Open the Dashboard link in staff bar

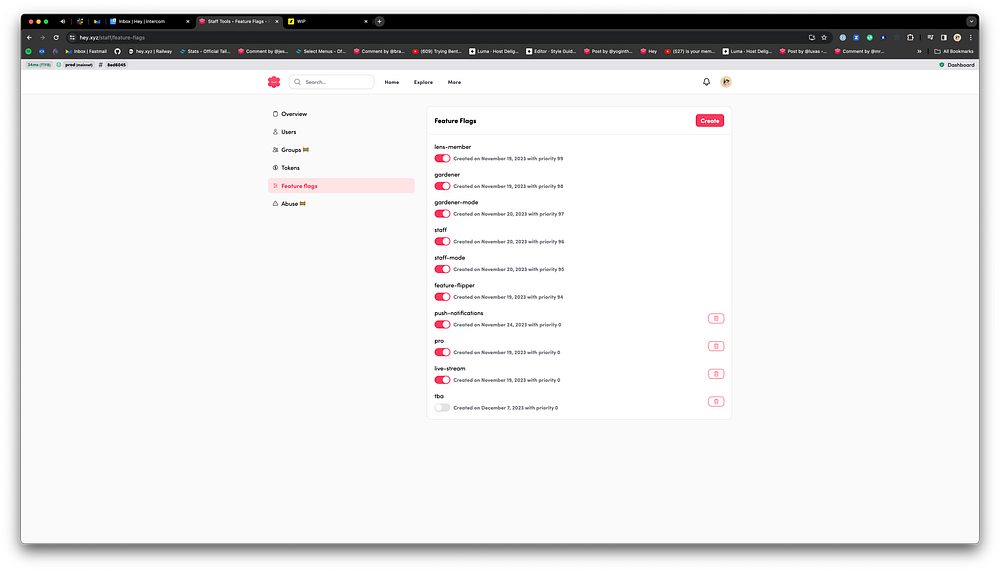(x=957, y=65)
